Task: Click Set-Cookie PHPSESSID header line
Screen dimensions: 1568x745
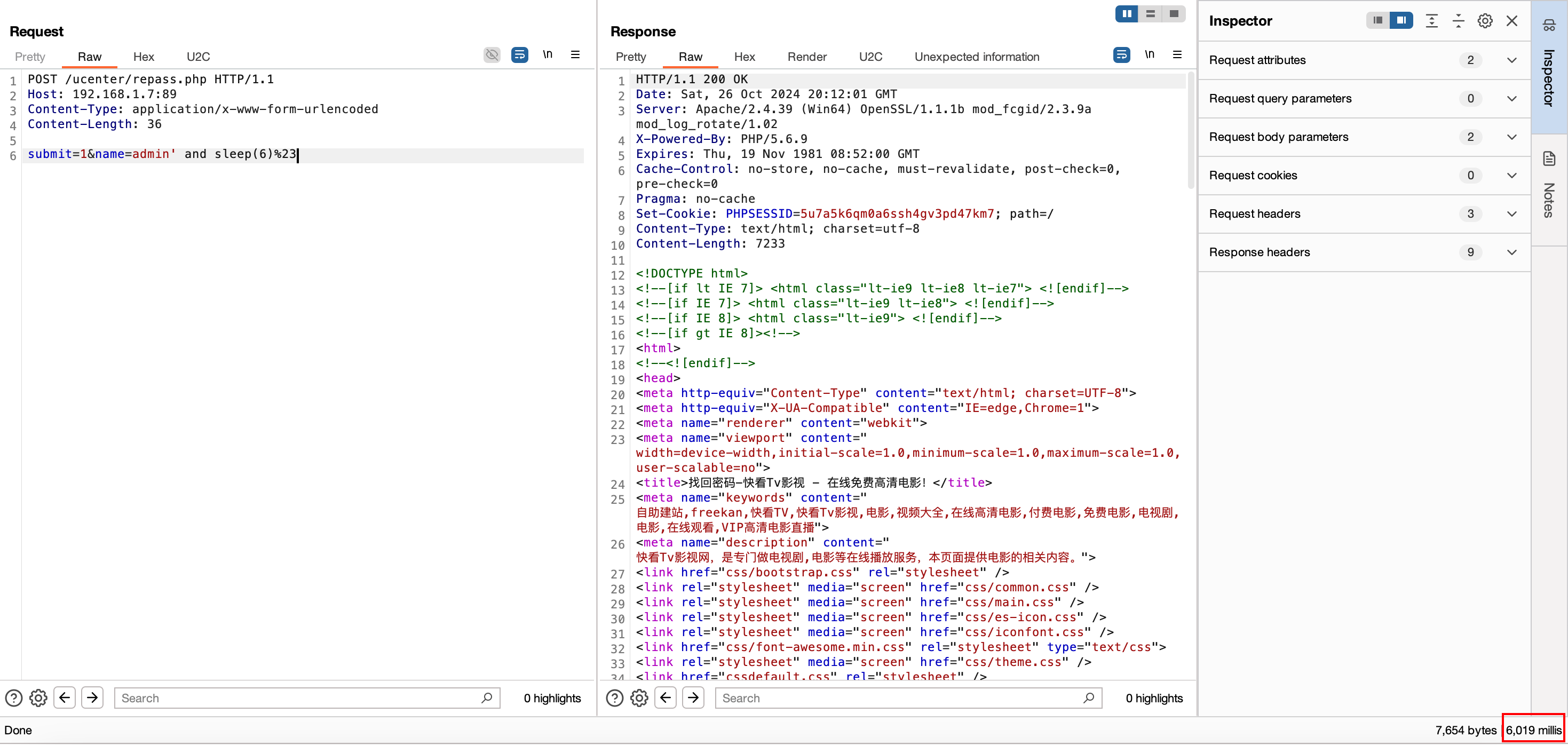Action: tap(844, 213)
